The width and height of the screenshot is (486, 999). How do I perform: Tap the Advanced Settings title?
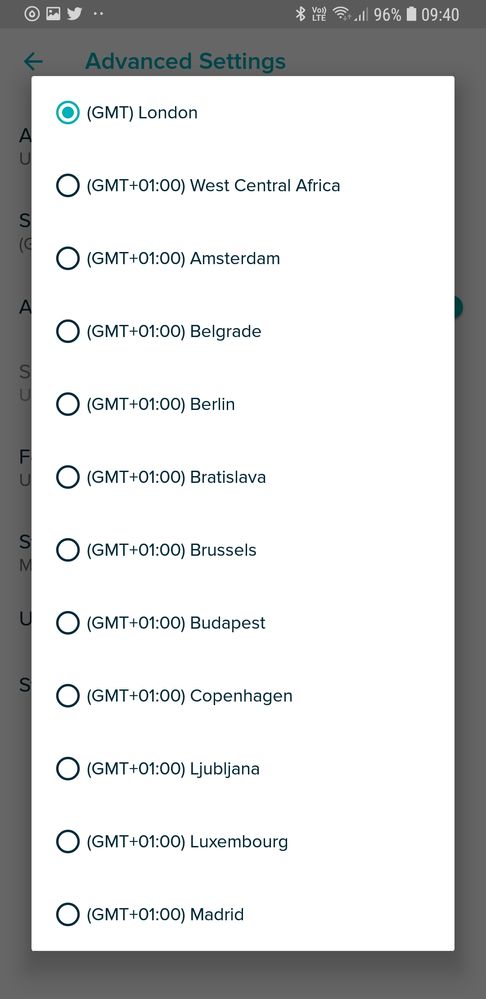[x=185, y=62]
